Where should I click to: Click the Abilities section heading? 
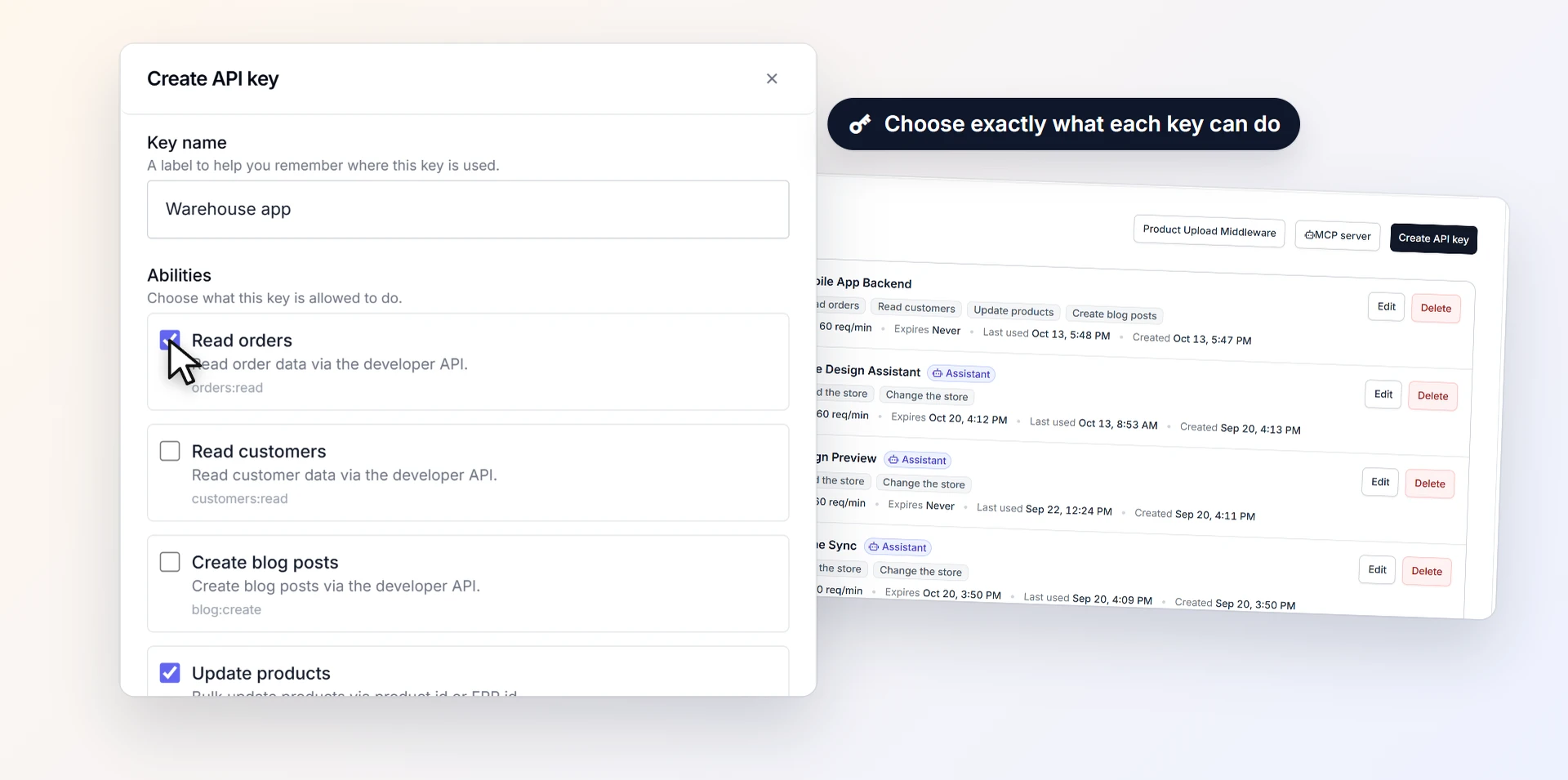point(179,275)
